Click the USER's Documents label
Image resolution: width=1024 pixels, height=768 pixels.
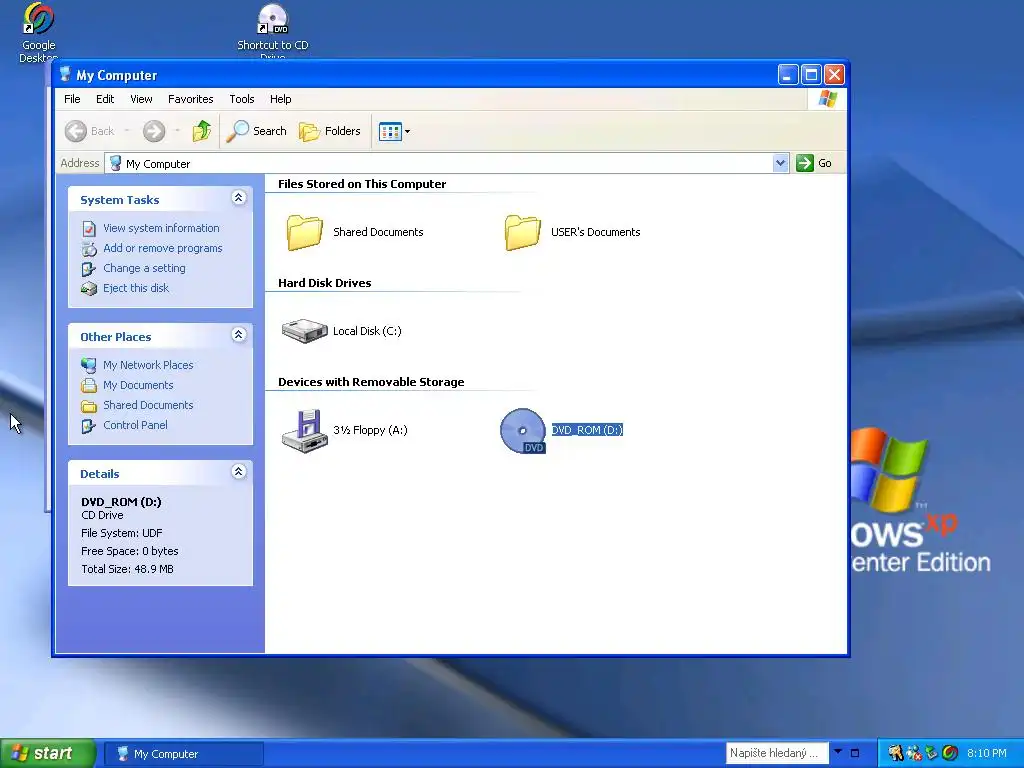pyautogui.click(x=596, y=232)
